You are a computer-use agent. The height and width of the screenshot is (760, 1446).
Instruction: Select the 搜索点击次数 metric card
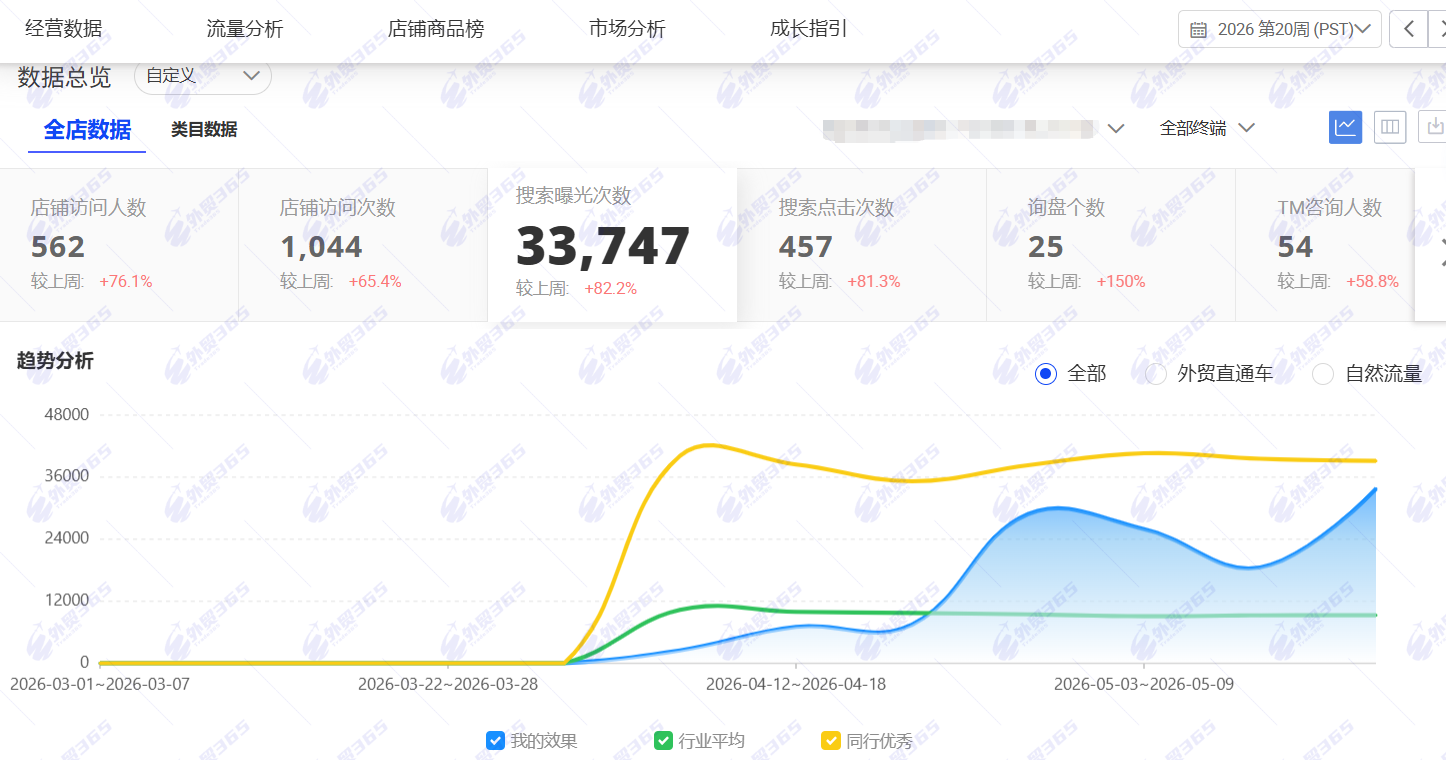point(862,245)
